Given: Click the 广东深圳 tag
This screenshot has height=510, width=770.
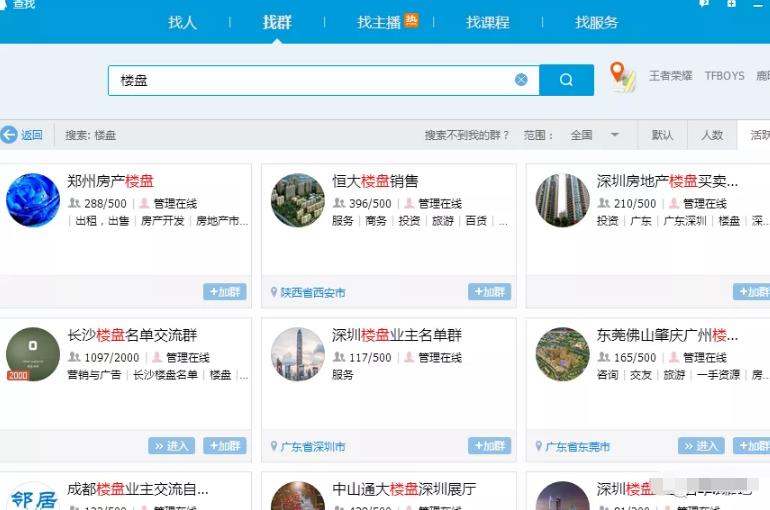Looking at the screenshot, I should point(685,221).
